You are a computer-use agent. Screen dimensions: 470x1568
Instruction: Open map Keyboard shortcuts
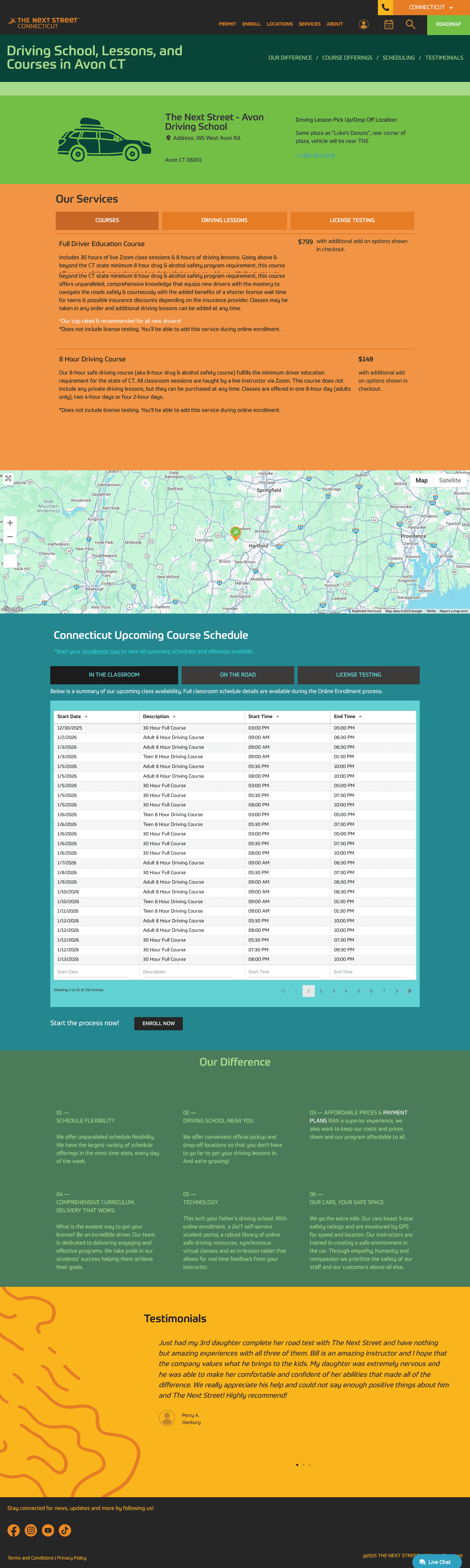click(x=366, y=611)
